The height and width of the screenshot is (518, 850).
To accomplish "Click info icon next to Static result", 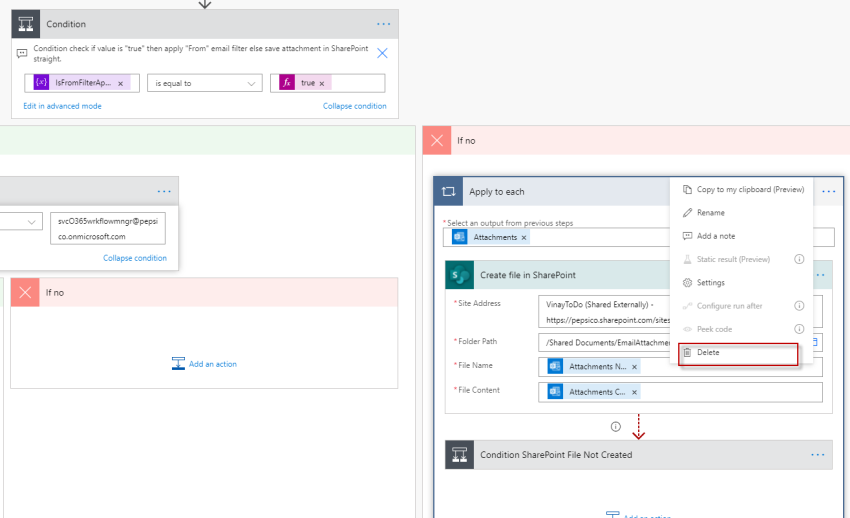I will coord(799,259).
